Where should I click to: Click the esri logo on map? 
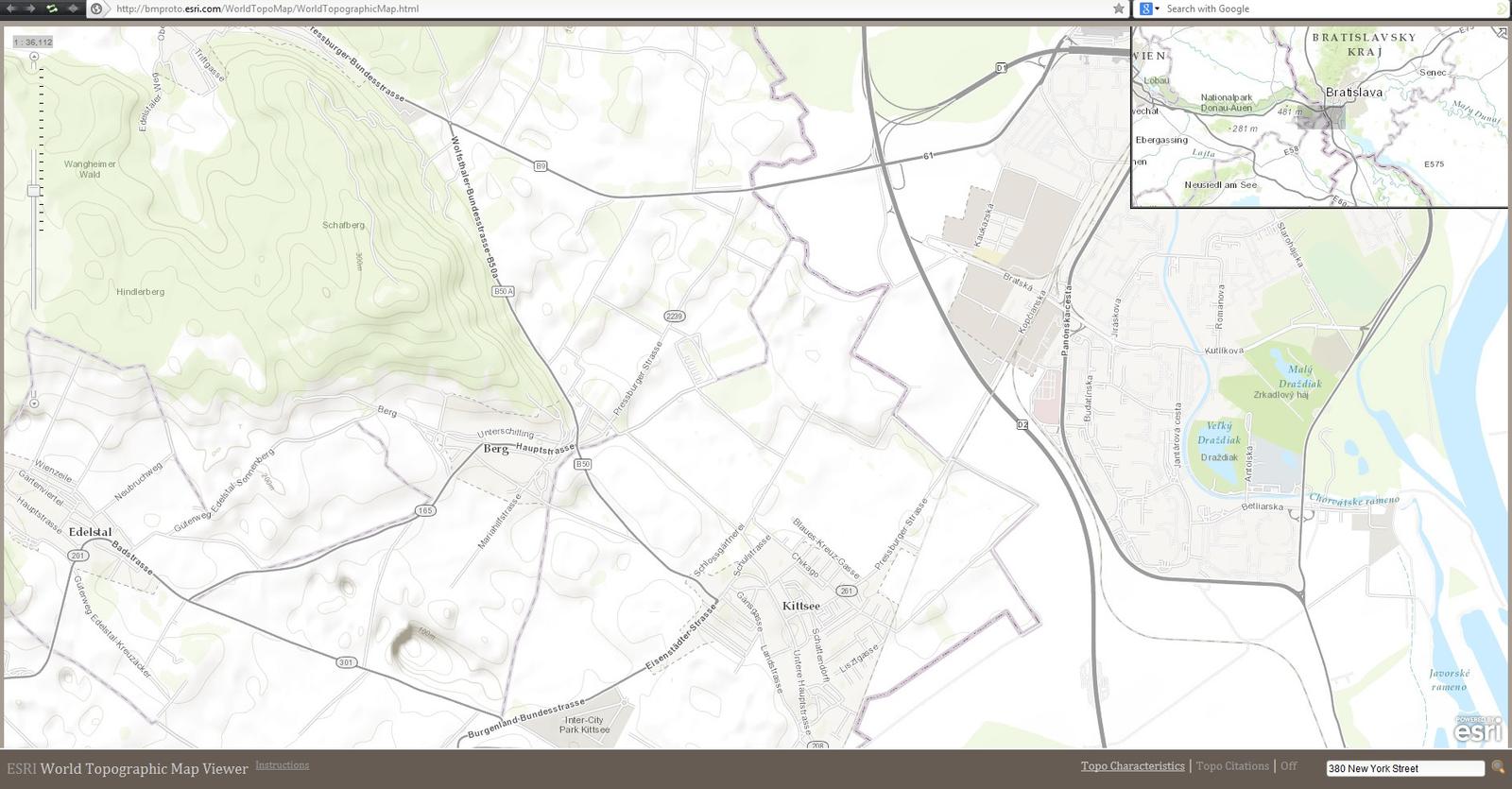[1477, 729]
